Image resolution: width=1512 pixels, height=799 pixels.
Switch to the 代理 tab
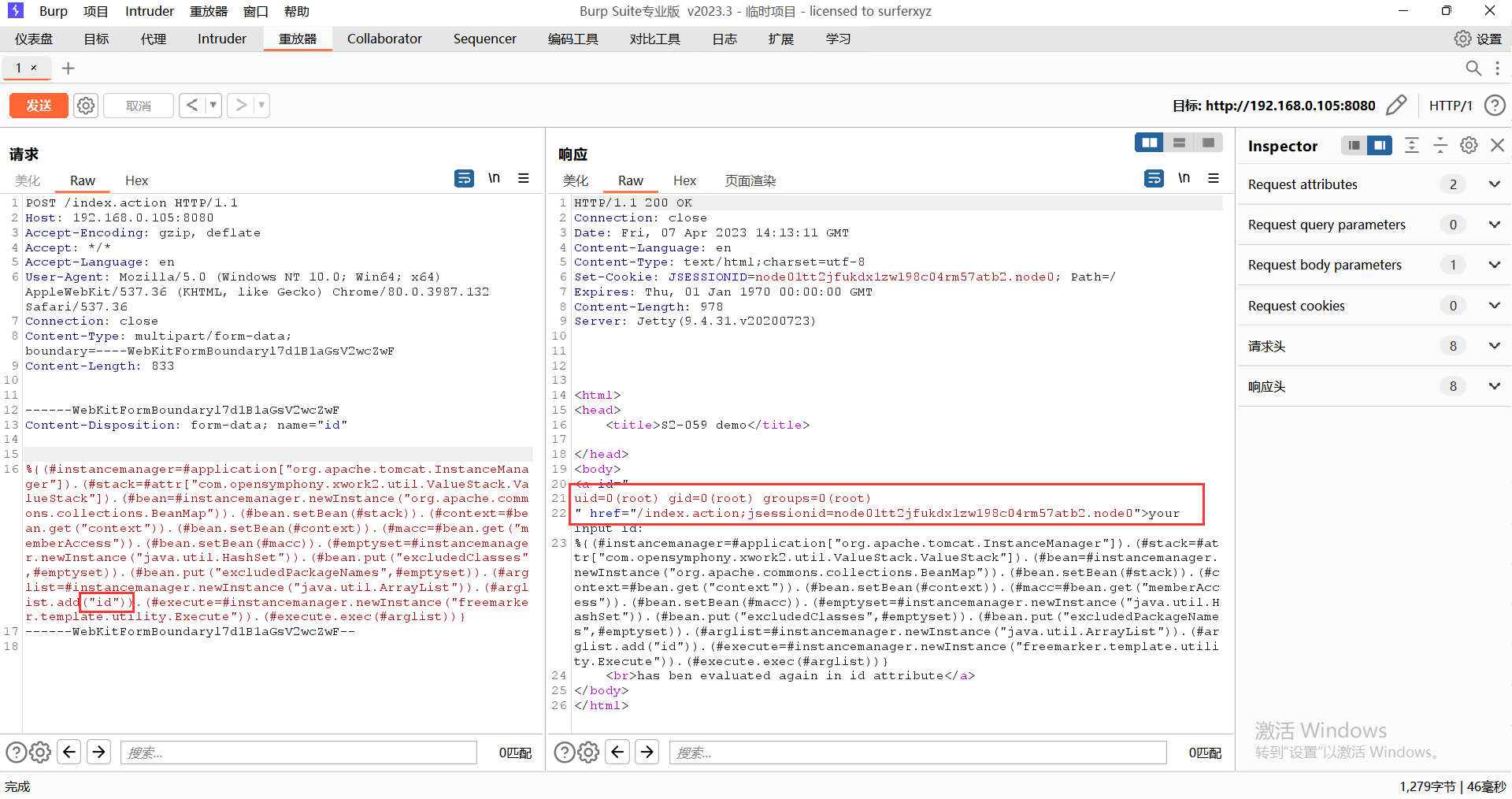point(154,39)
